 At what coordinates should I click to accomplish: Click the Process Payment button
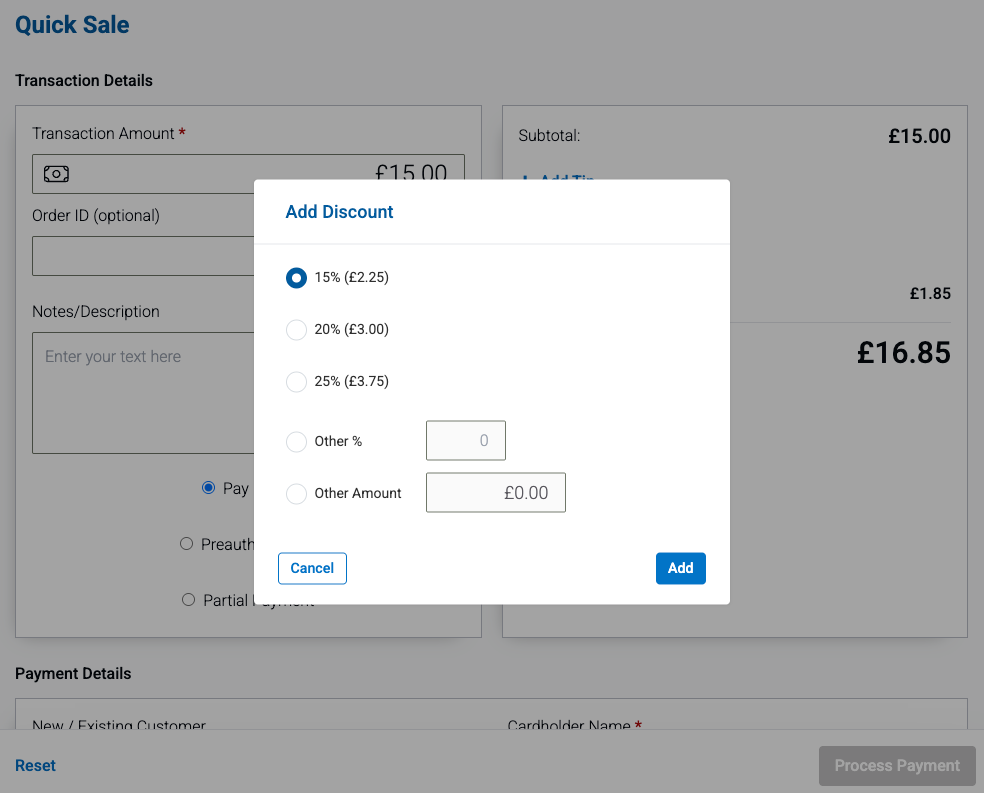(897, 766)
